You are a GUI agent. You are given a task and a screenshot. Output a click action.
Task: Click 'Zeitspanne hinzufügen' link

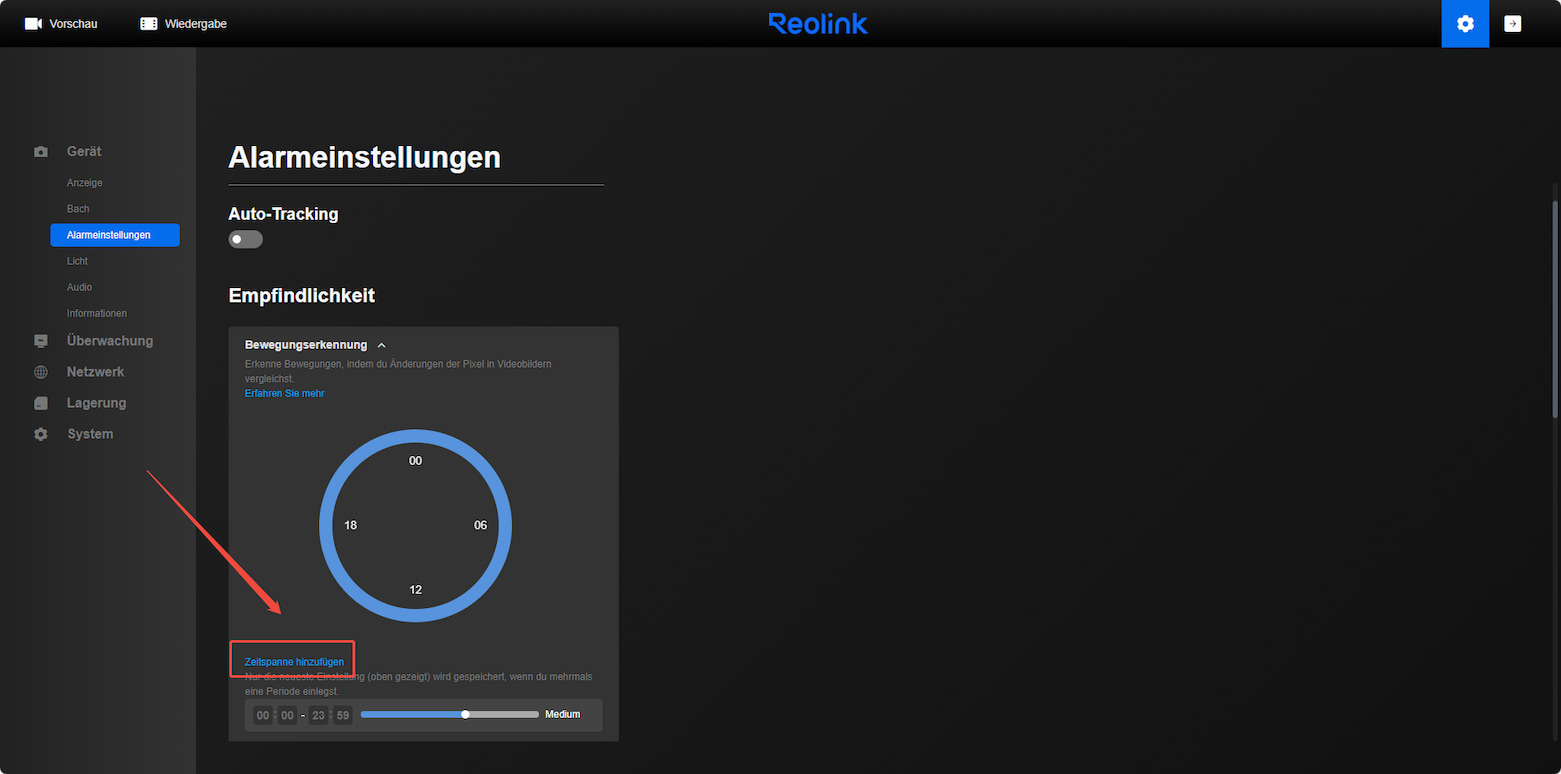pyautogui.click(x=294, y=662)
